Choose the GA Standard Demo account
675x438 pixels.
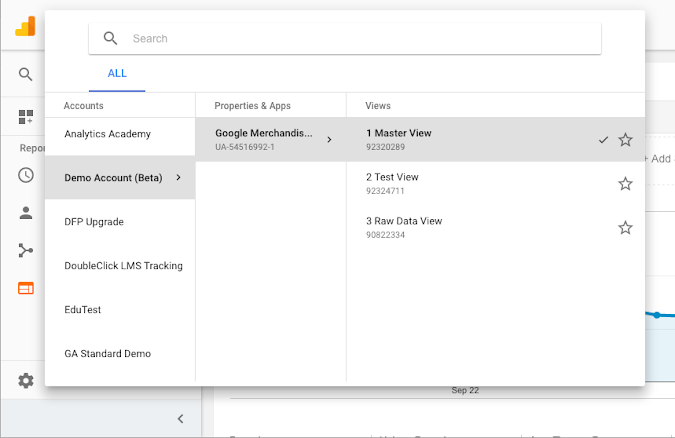tap(108, 354)
